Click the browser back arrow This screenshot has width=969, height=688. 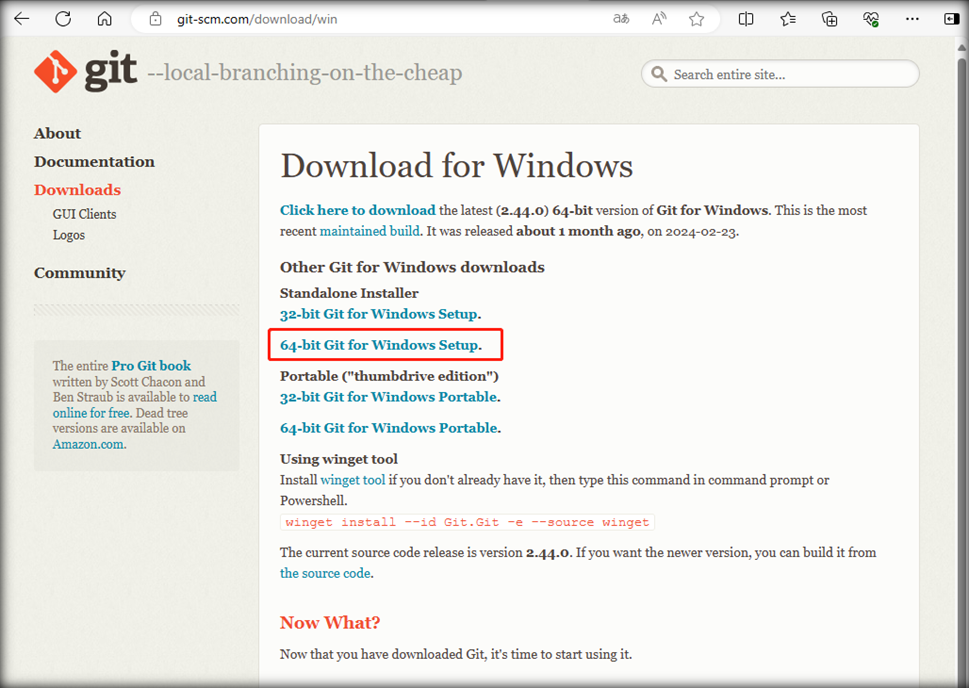pos(21,19)
